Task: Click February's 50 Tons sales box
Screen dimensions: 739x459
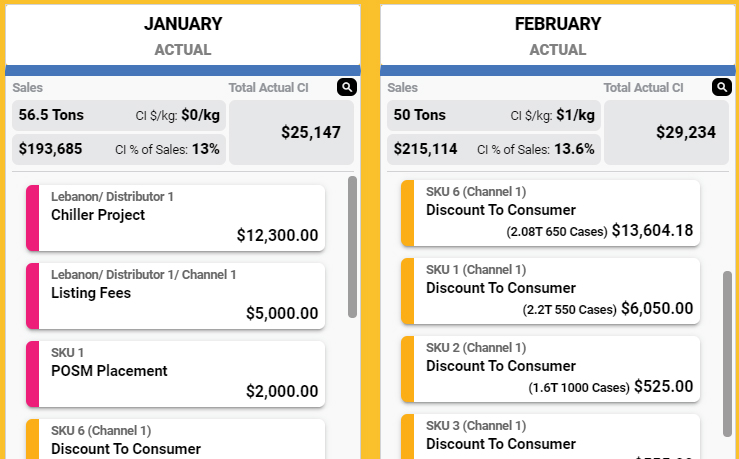Action: click(x=494, y=115)
